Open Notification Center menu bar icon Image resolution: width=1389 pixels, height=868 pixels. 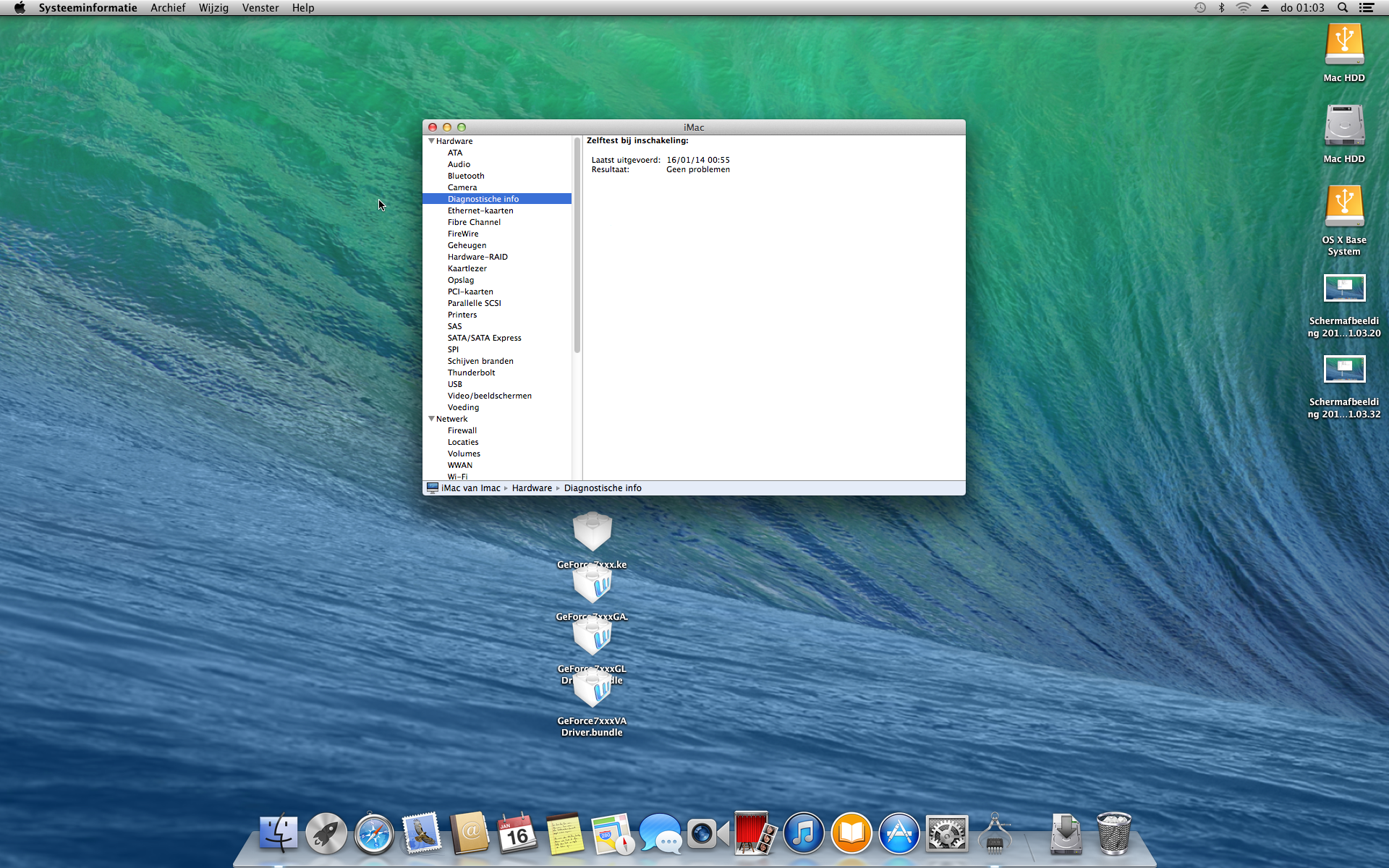pos(1367,8)
